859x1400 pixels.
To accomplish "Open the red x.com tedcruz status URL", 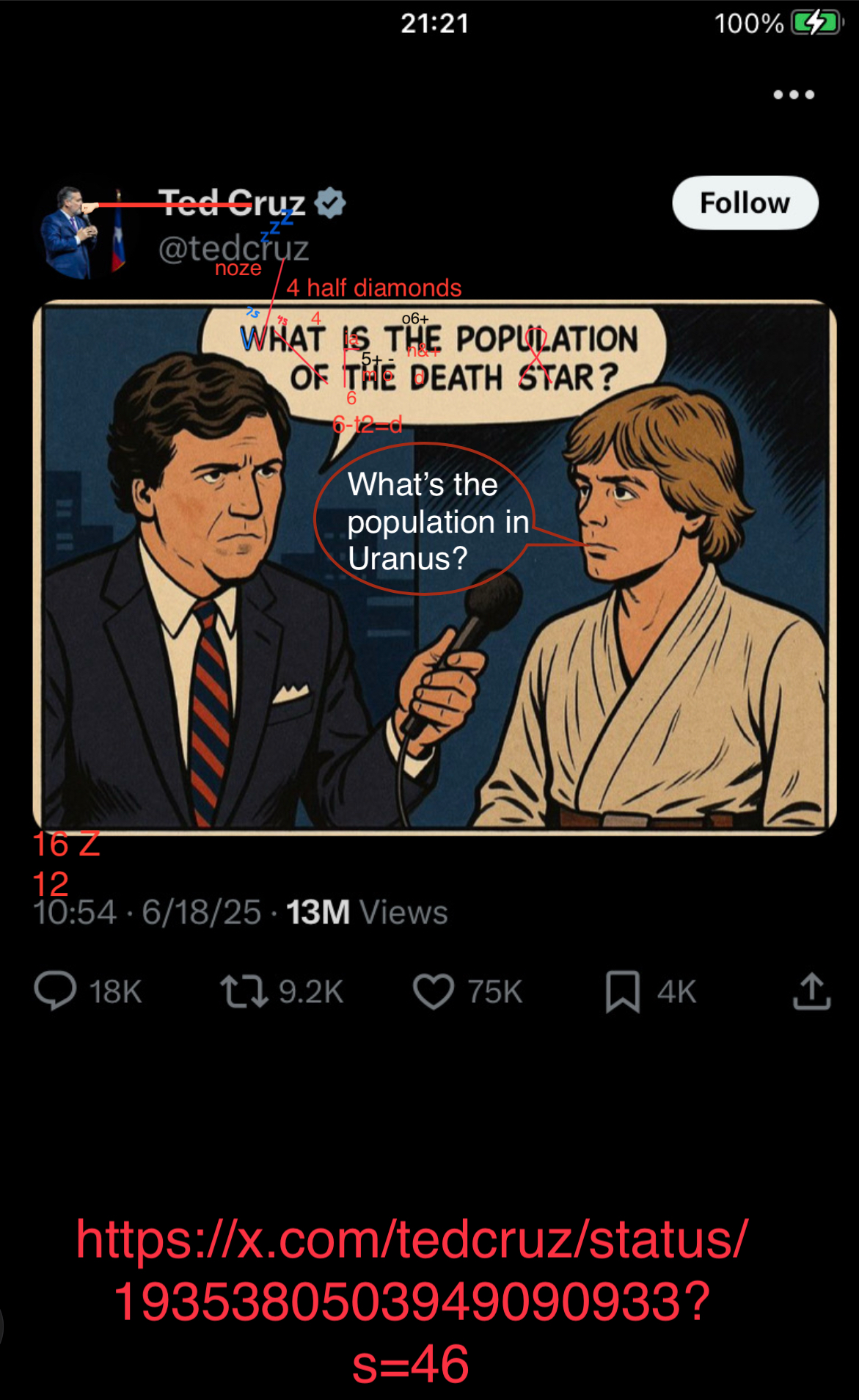I will (412, 1301).
